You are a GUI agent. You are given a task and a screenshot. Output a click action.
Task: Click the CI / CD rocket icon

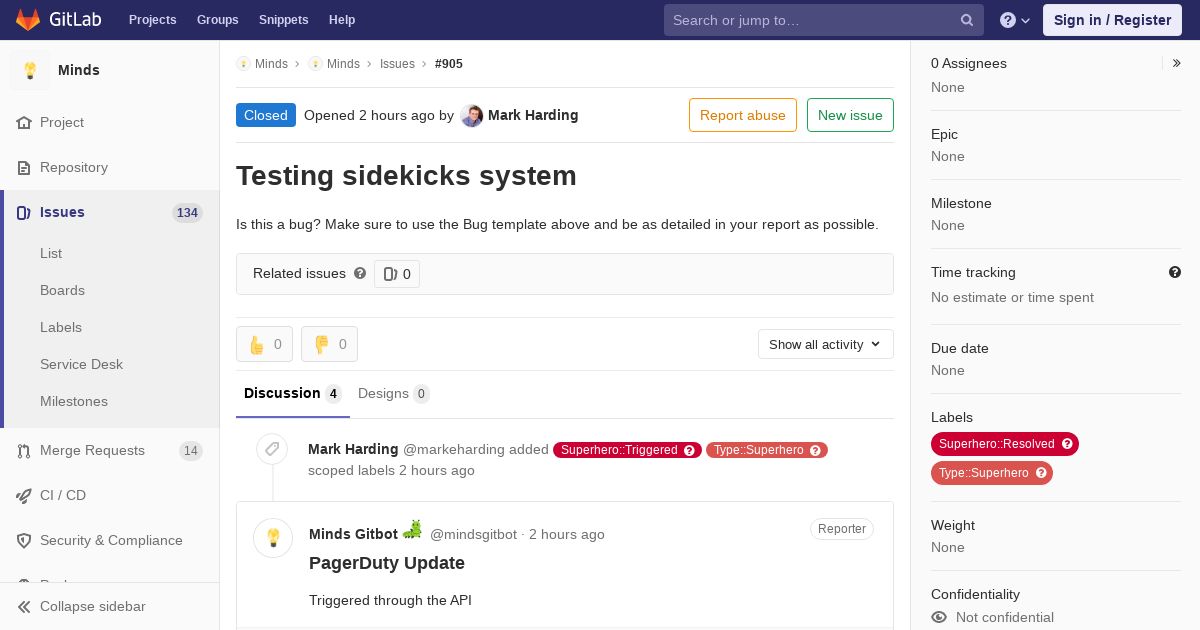pyautogui.click(x=24, y=495)
